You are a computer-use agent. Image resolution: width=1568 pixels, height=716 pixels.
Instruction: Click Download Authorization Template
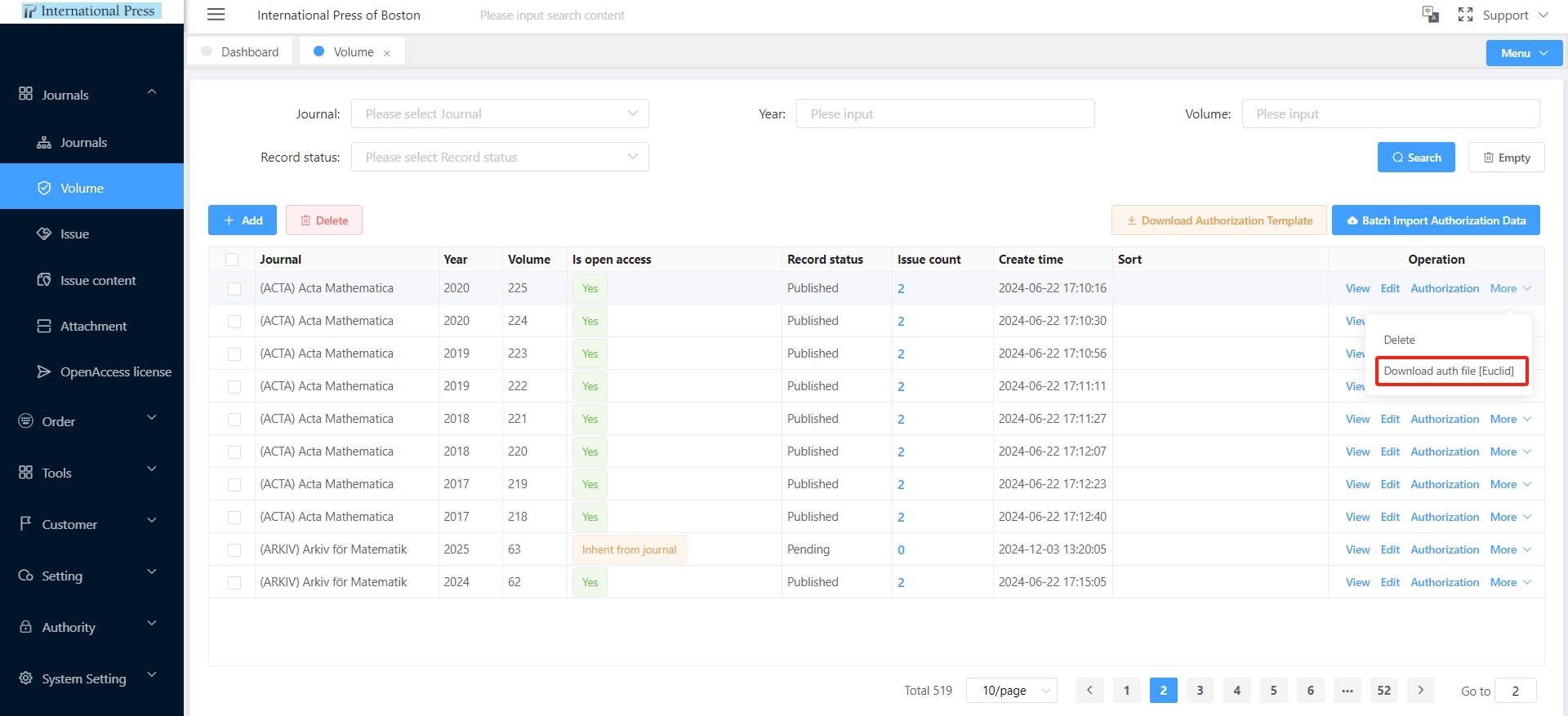[x=1219, y=220]
